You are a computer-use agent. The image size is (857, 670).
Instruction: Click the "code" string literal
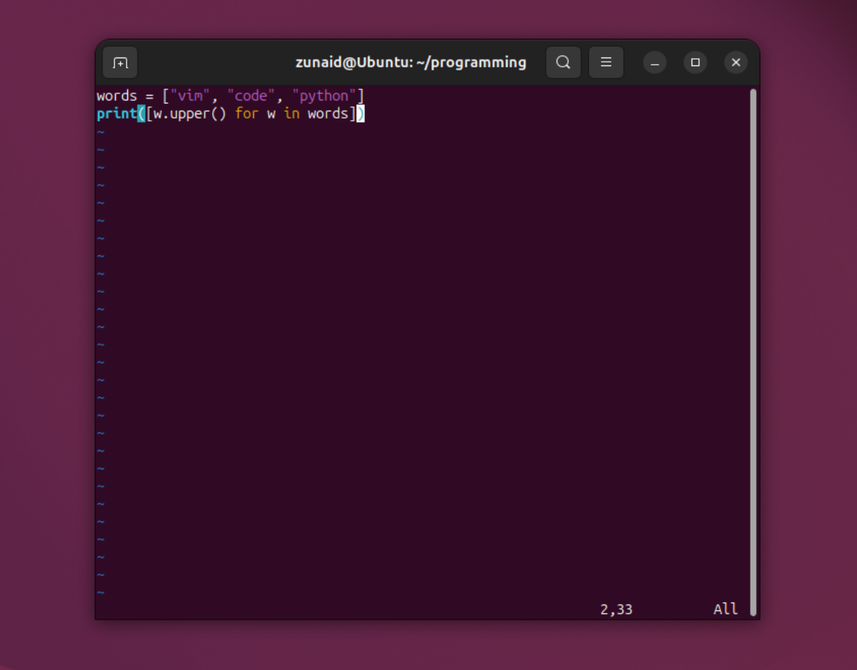tap(251, 96)
